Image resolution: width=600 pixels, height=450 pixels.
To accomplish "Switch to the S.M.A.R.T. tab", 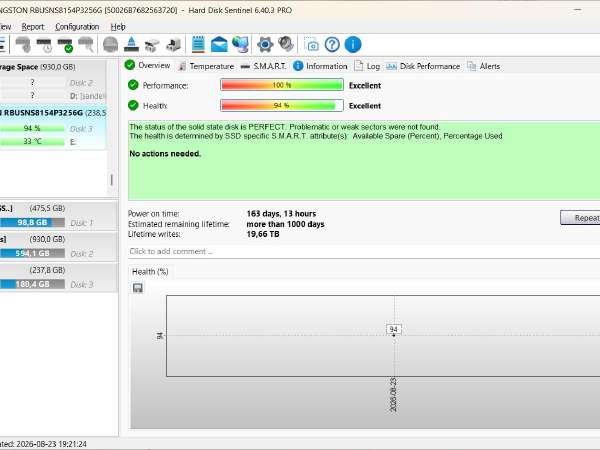I will point(264,66).
